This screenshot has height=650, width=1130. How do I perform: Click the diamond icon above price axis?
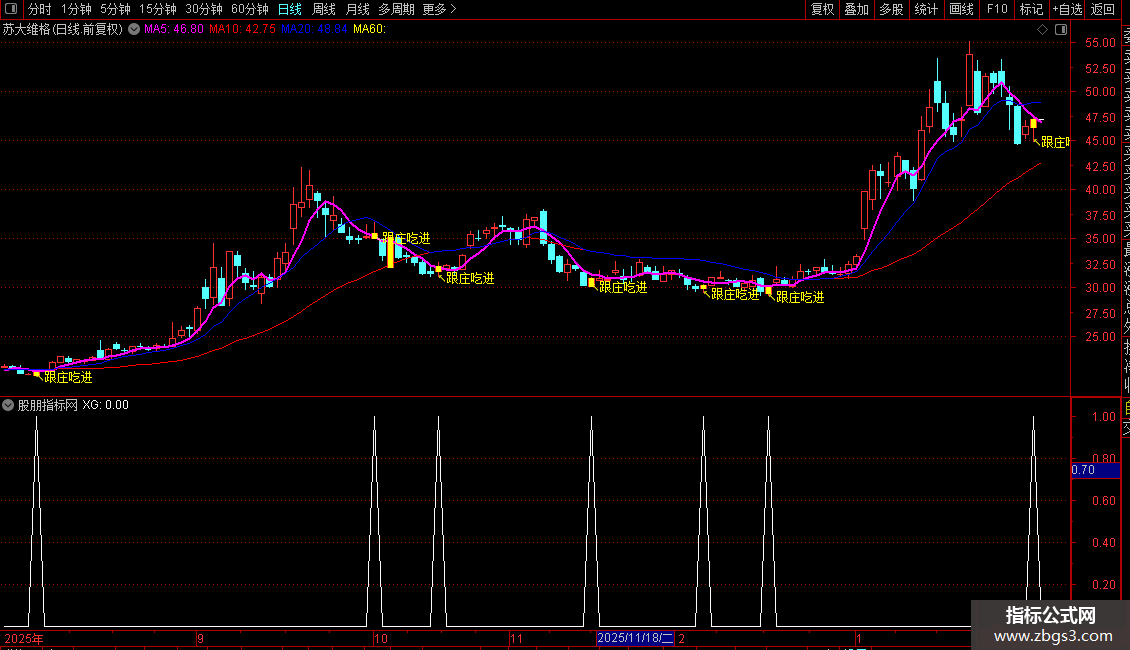(1042, 29)
